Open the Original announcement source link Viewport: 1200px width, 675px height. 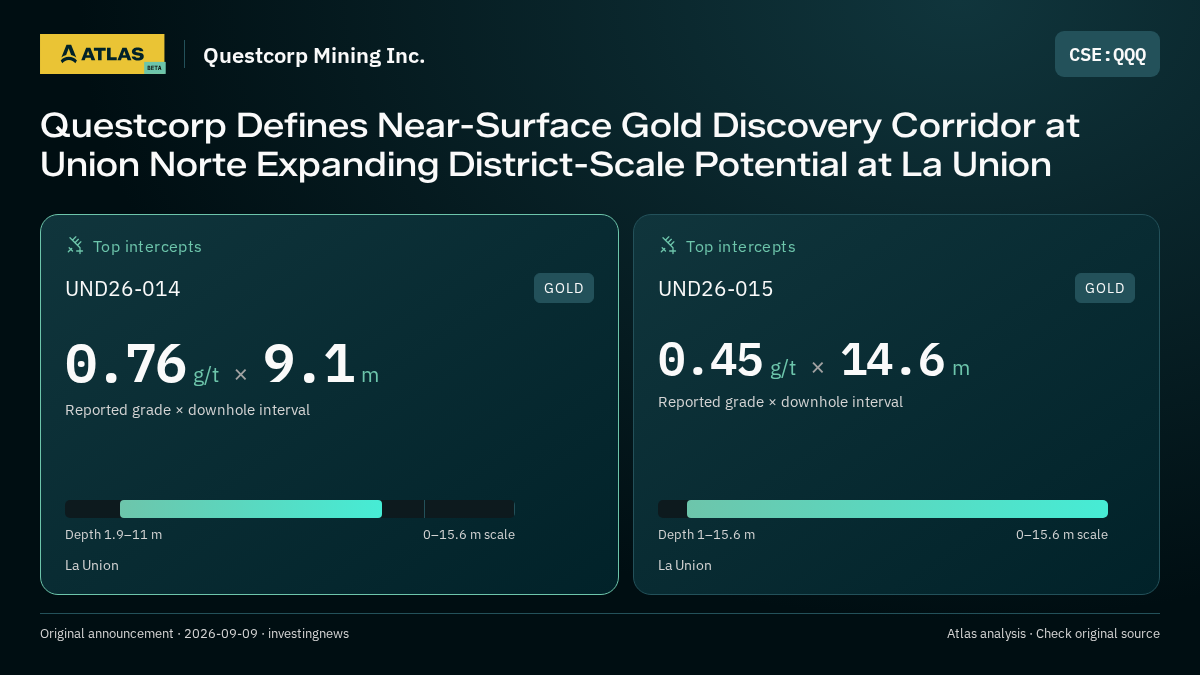tap(194, 634)
